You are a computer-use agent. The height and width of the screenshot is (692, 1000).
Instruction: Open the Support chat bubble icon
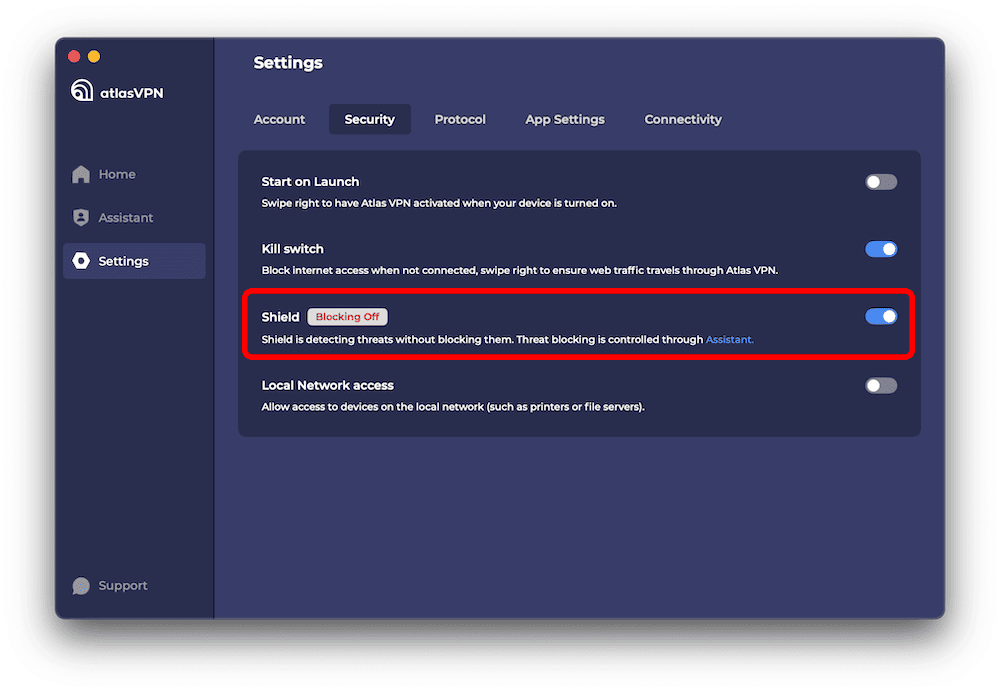click(x=81, y=586)
